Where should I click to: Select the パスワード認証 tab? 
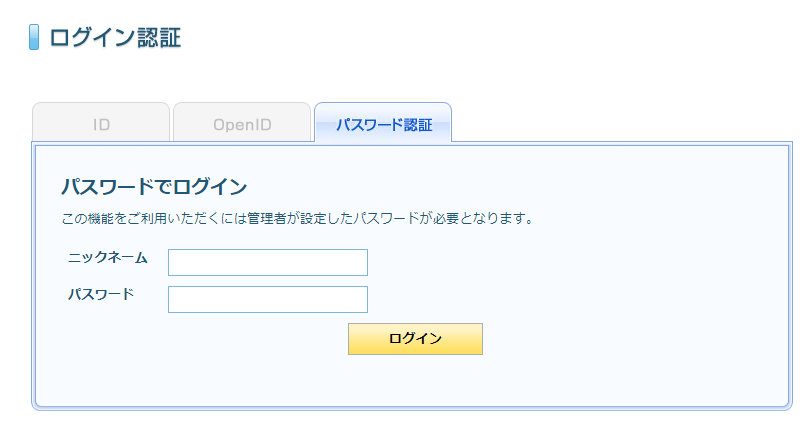pos(383,125)
